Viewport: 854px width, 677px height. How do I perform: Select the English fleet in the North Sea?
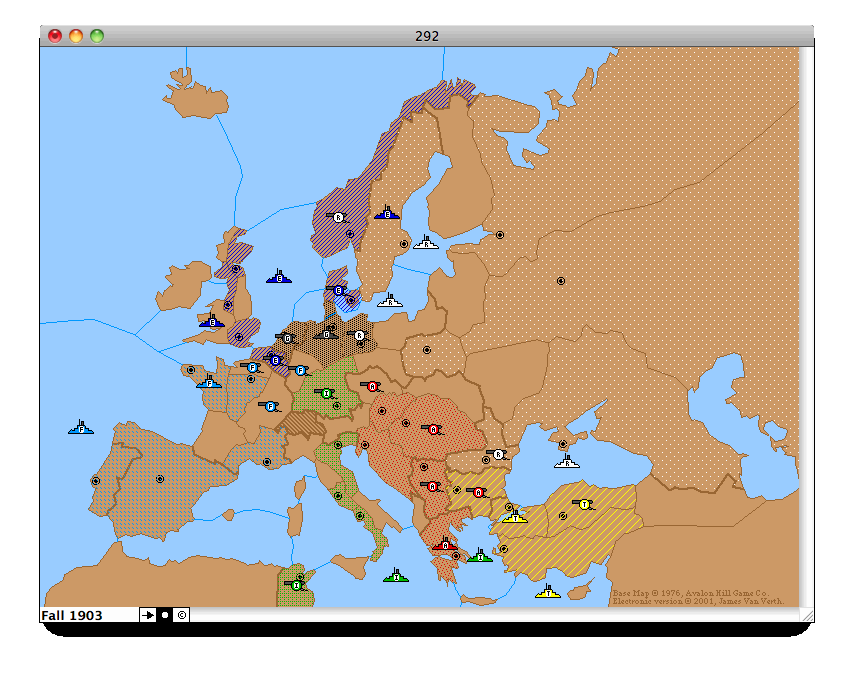[279, 277]
